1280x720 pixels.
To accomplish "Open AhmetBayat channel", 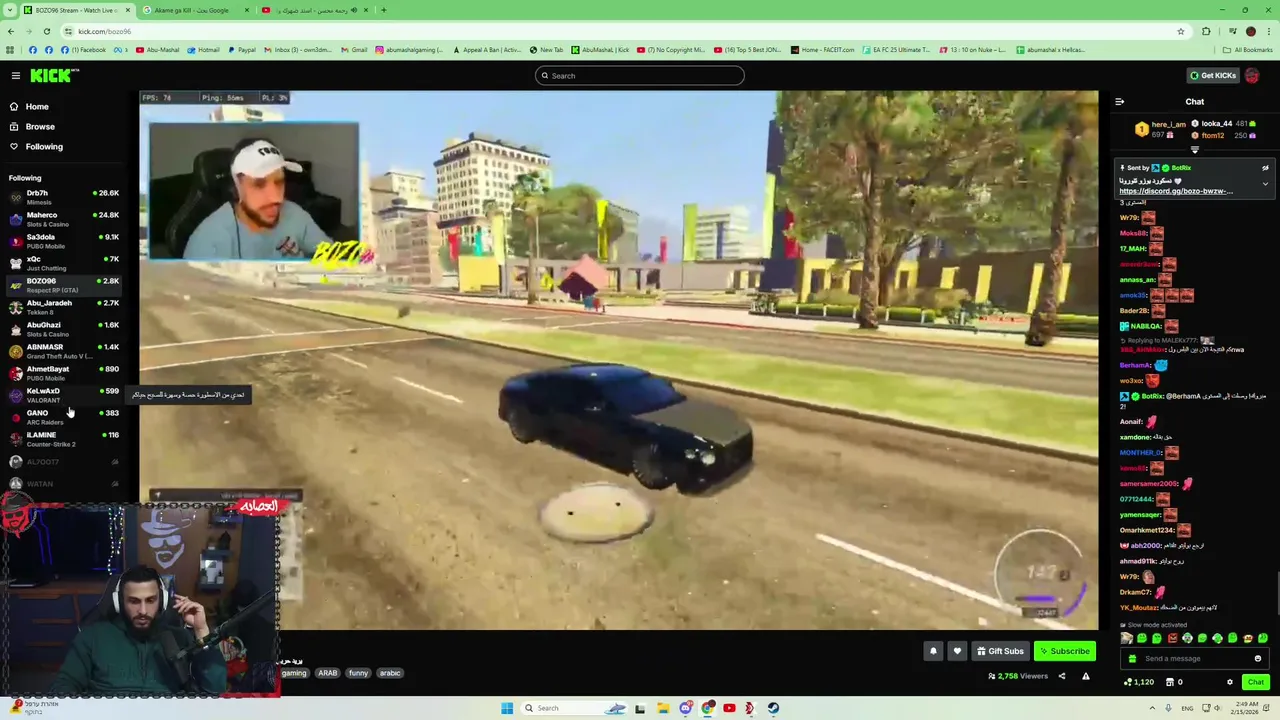I will [x=64, y=373].
